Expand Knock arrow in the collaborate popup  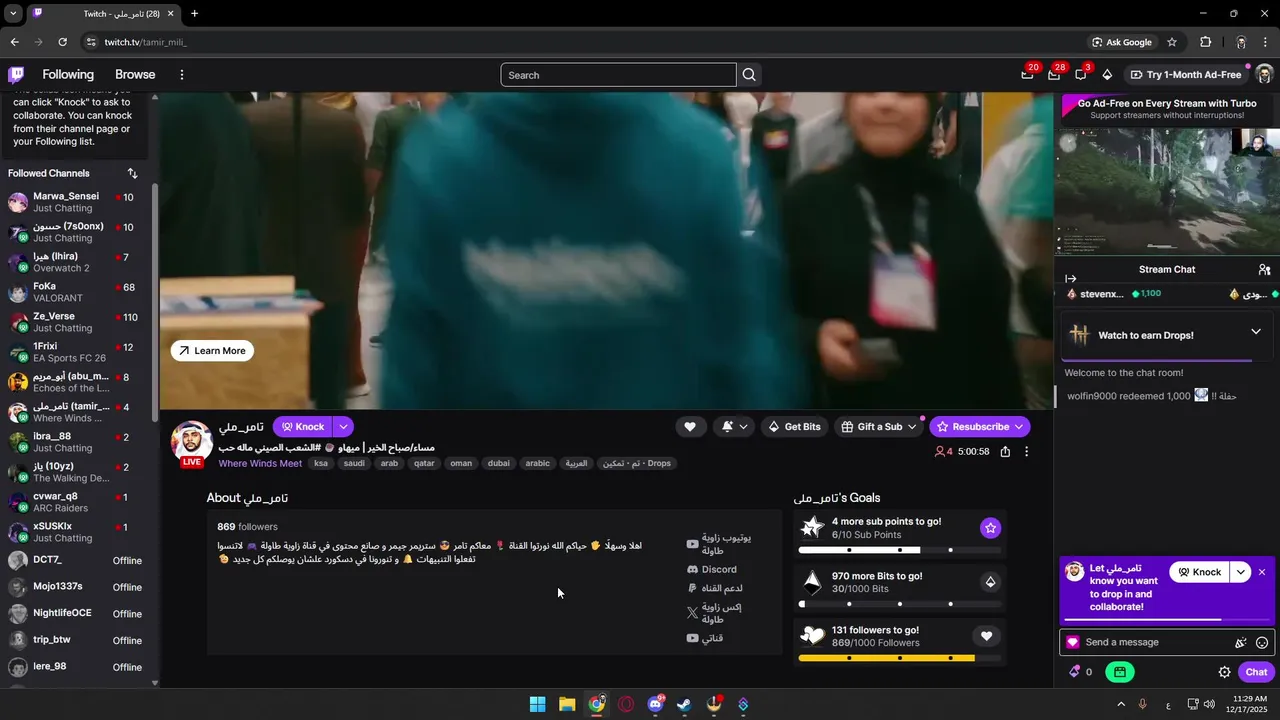coord(1241,572)
